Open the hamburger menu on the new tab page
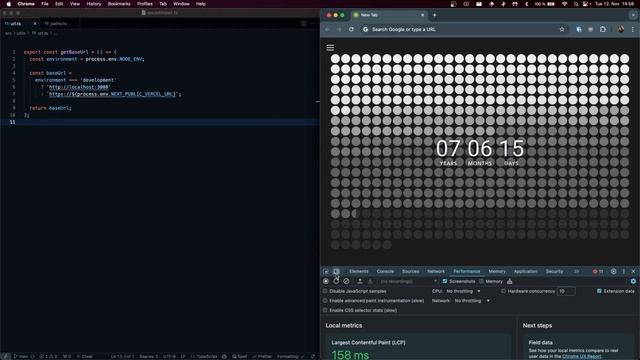This screenshot has width=640, height=360. 330,48
